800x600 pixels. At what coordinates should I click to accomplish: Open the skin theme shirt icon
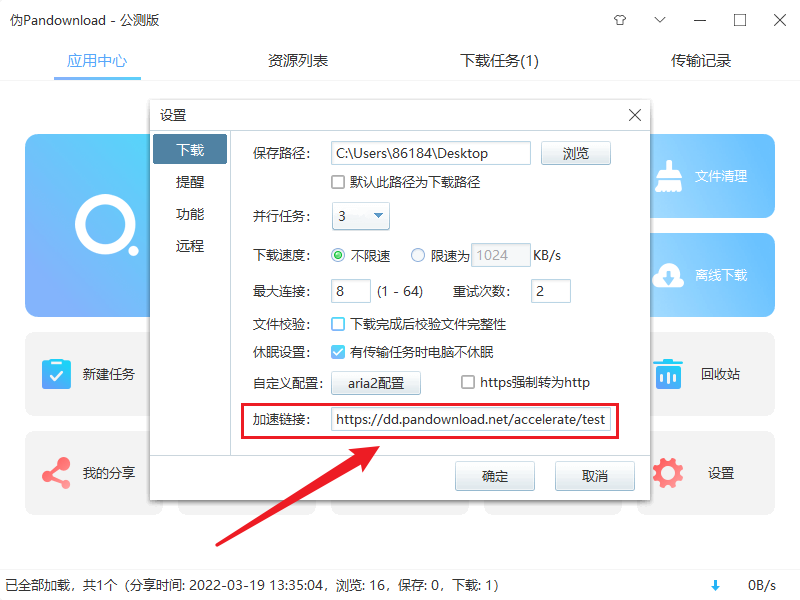pyautogui.click(x=620, y=20)
